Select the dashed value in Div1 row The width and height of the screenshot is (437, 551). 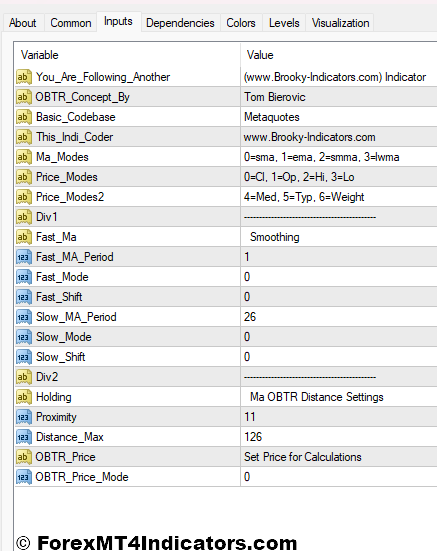pos(310,217)
